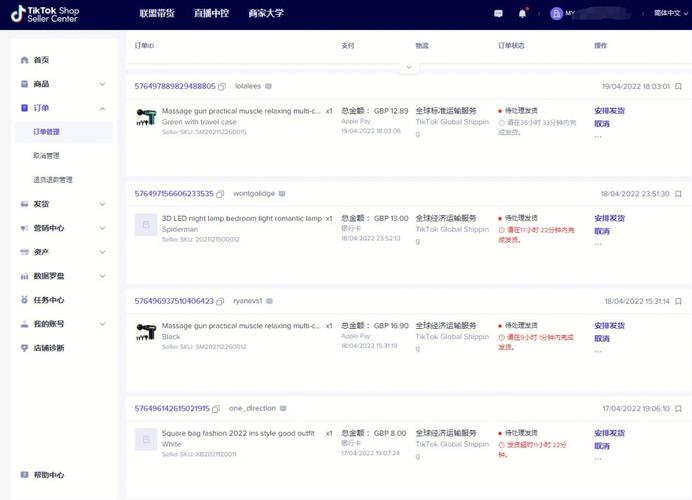Select 取消管理 in the sidebar
This screenshot has width=692, height=500.
(x=46, y=156)
